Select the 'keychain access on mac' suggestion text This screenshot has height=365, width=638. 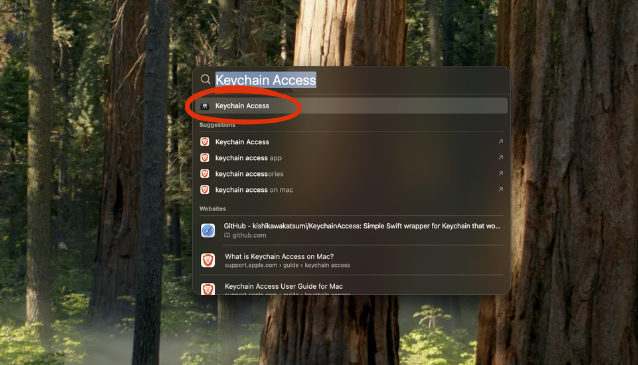254,190
